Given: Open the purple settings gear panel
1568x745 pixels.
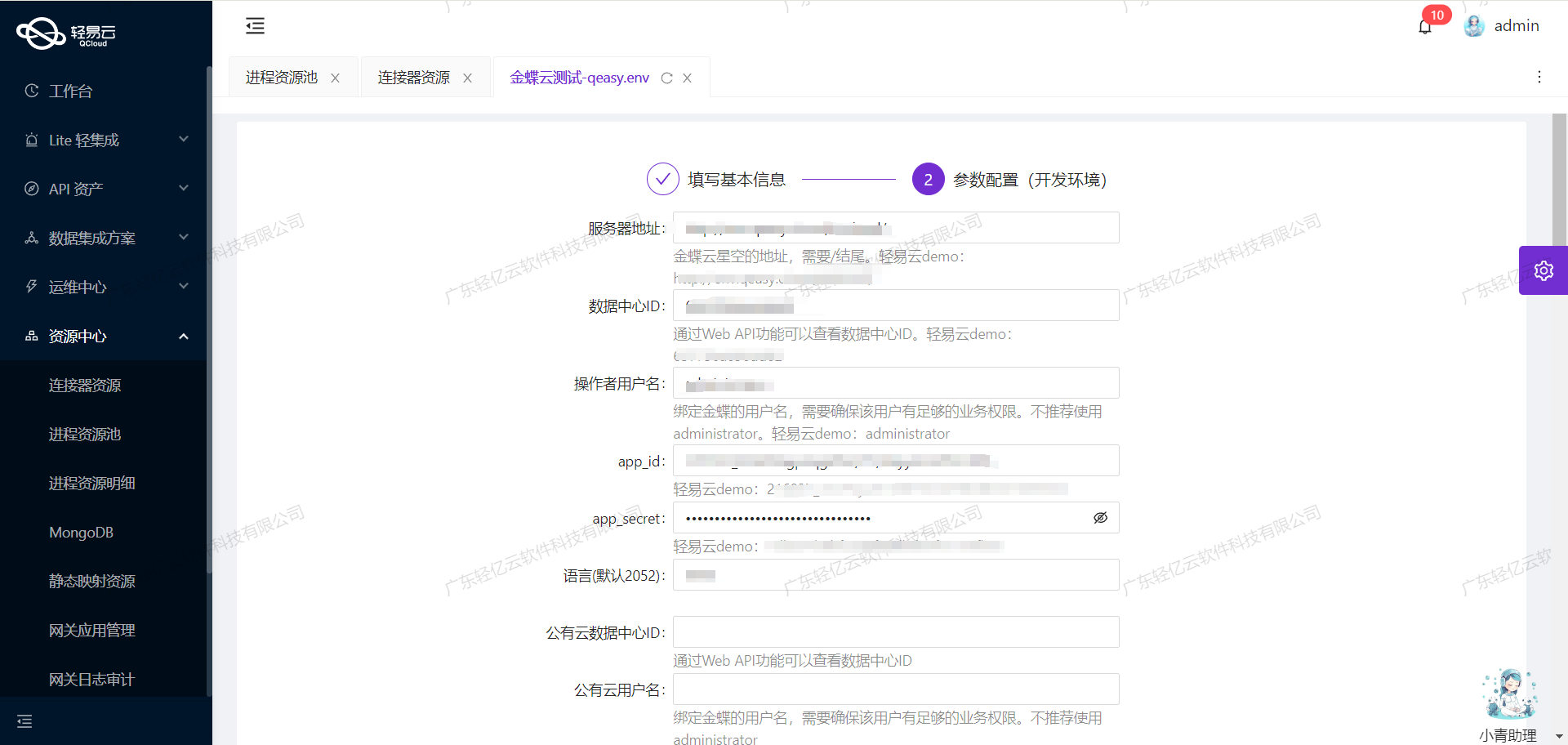Looking at the screenshot, I should (x=1543, y=270).
